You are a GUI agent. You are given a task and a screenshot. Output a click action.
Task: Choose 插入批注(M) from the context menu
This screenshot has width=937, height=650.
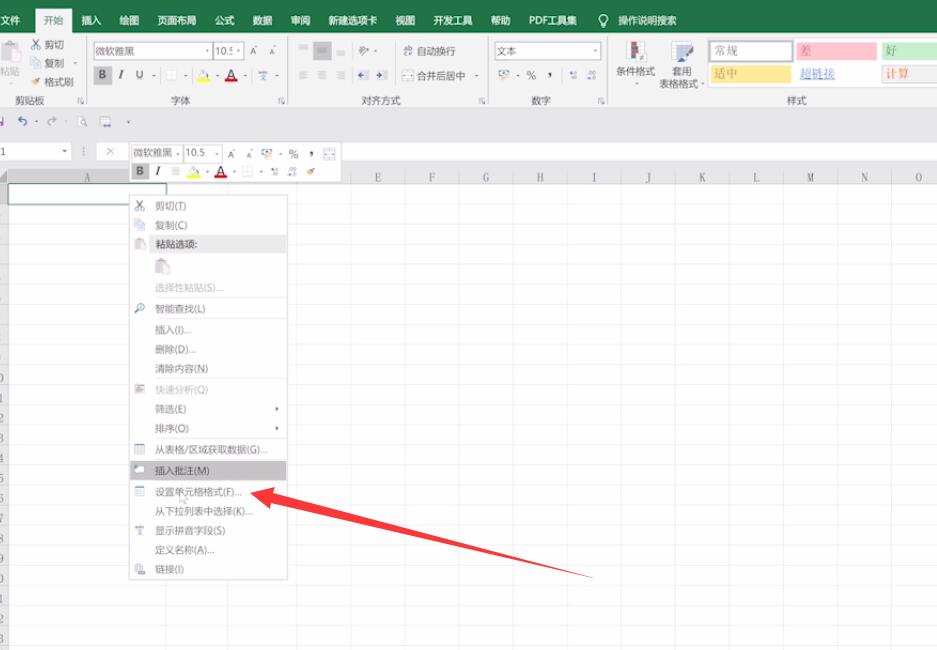click(208, 471)
